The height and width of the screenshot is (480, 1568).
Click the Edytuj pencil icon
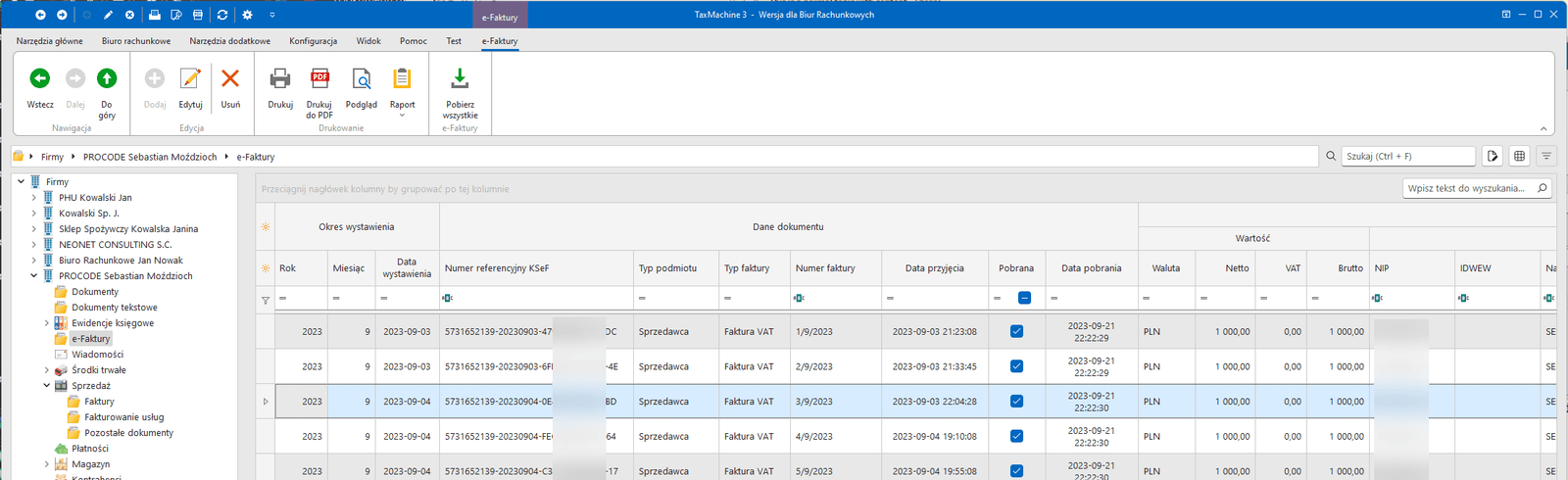pyautogui.click(x=190, y=78)
